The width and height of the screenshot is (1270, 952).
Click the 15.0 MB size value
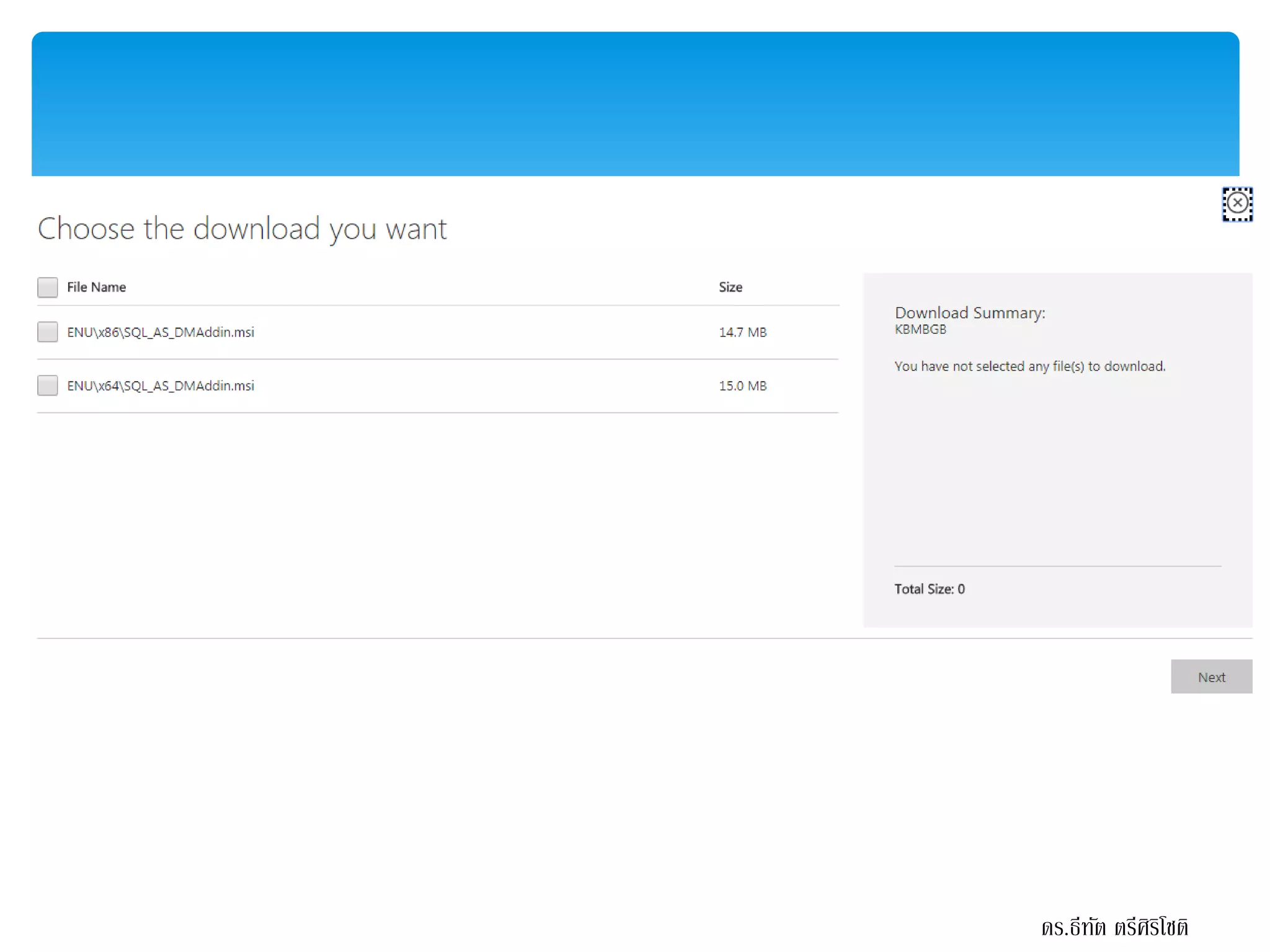742,386
